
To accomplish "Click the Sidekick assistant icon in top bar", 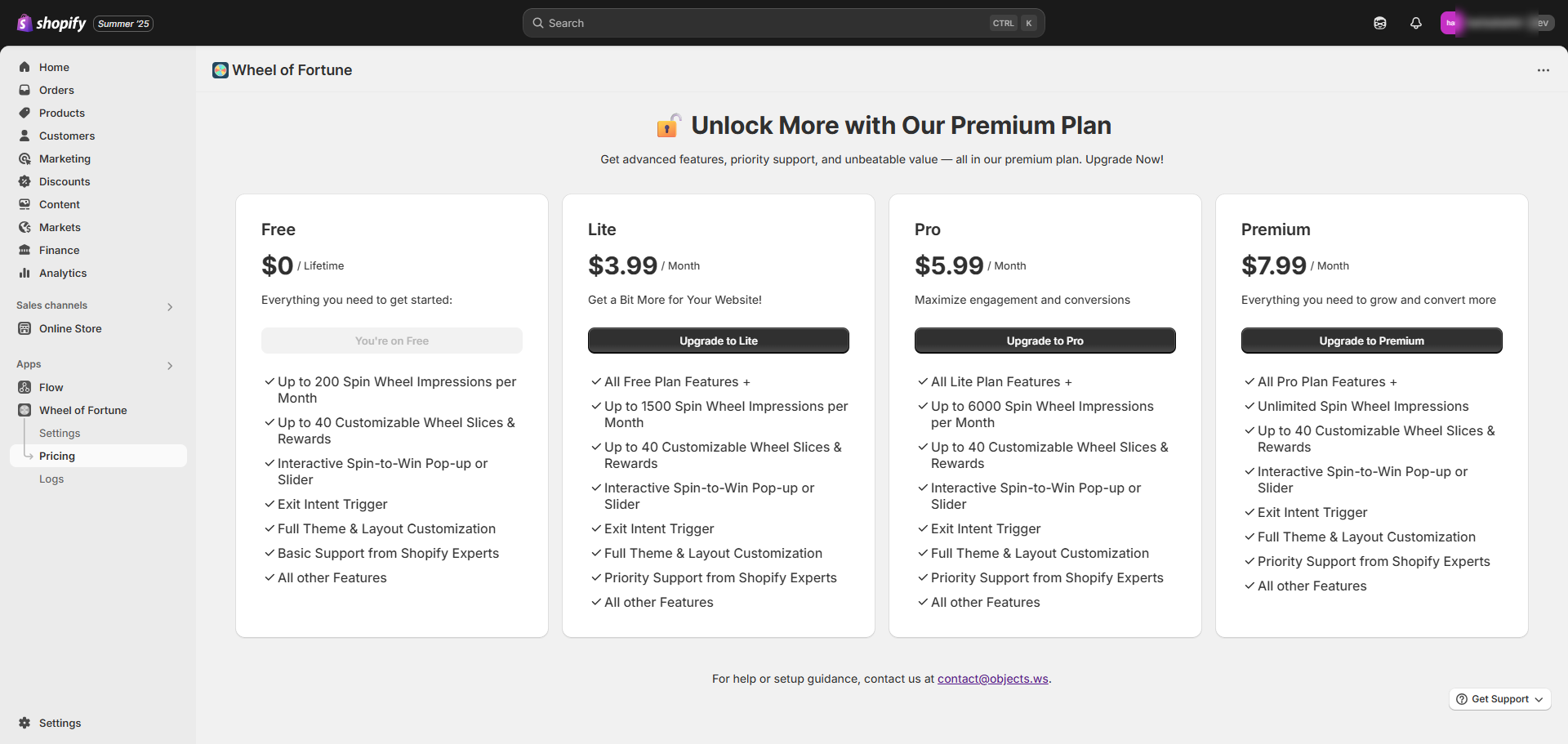I will [1380, 23].
